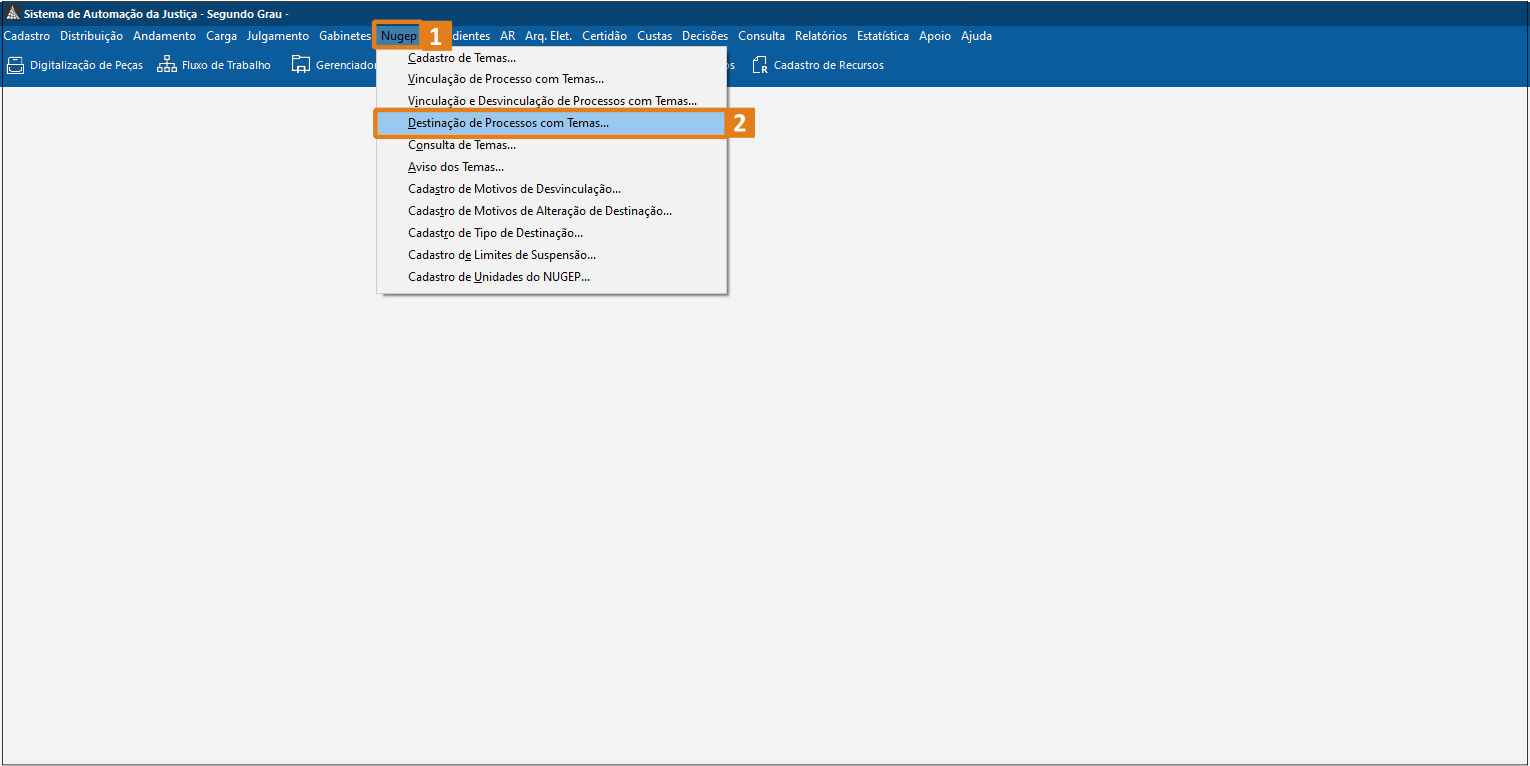Click the application logo in title bar
The width and height of the screenshot is (1530, 766).
click(13, 14)
